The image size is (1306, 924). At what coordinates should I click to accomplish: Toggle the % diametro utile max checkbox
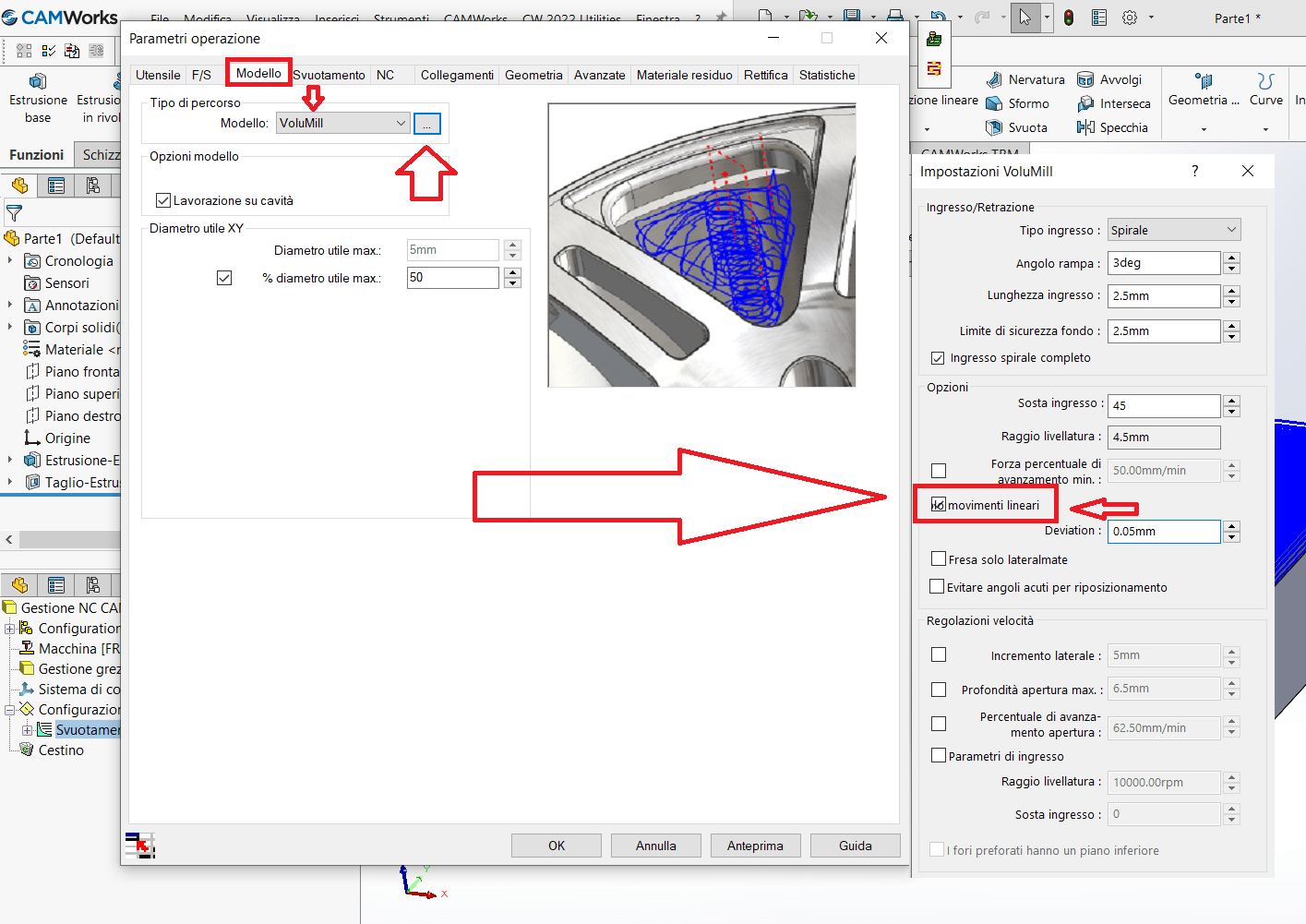tap(224, 277)
